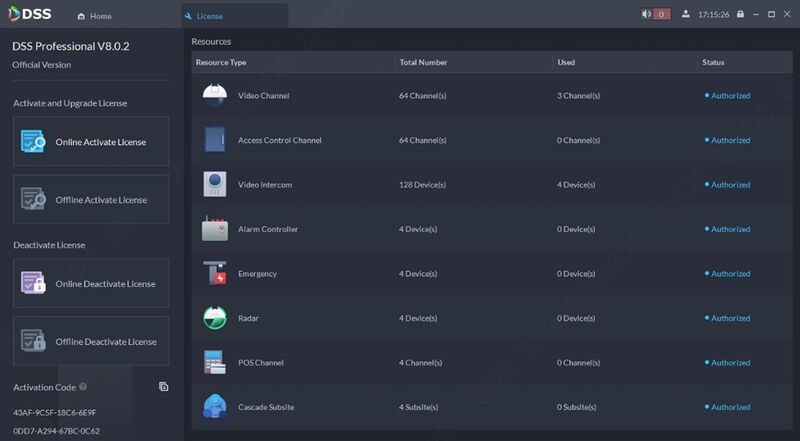Image resolution: width=800 pixels, height=441 pixels.
Task: Click Authorized status for Video Channel
Action: tap(728, 95)
